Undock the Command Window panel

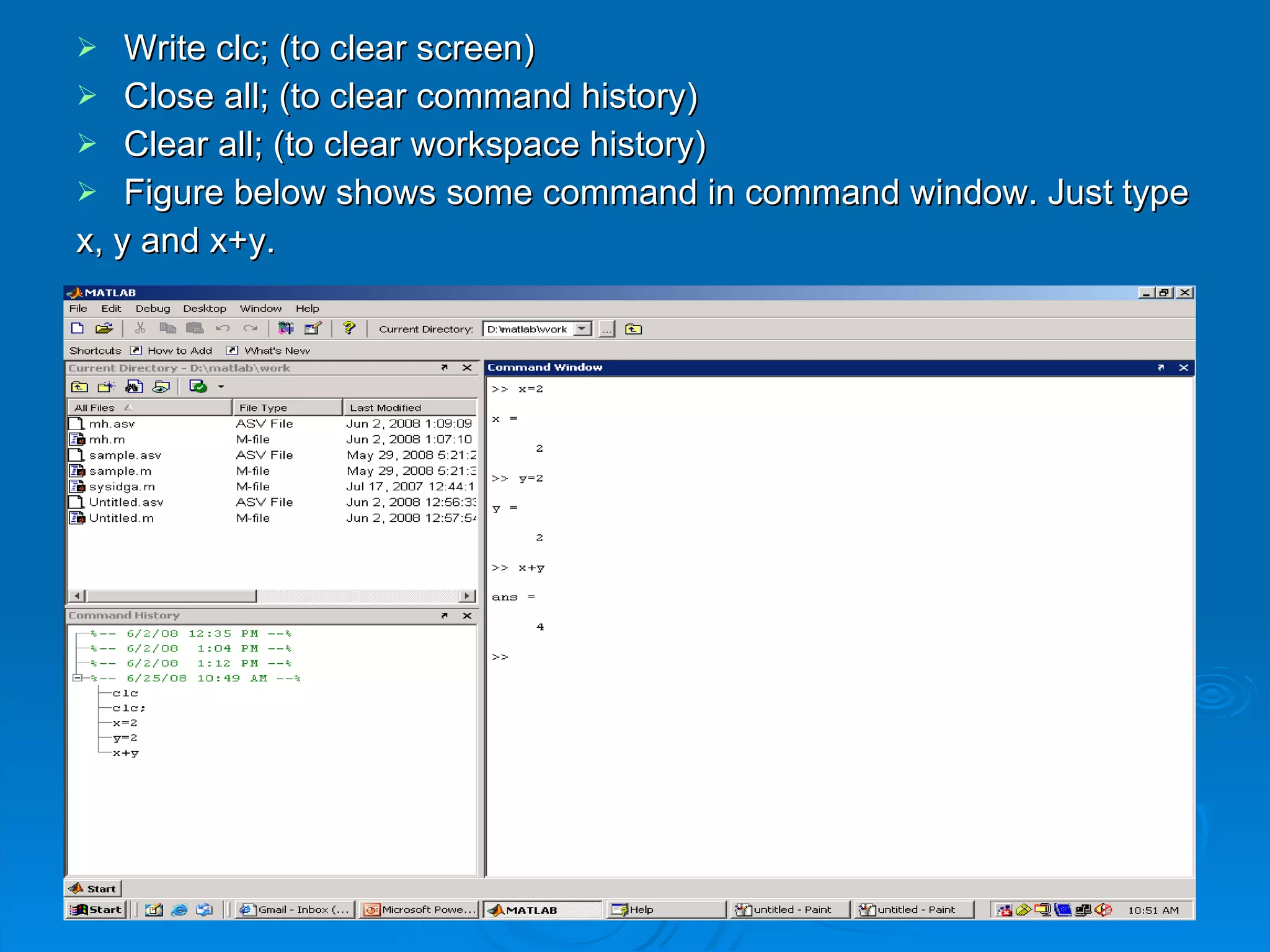coord(1161,368)
